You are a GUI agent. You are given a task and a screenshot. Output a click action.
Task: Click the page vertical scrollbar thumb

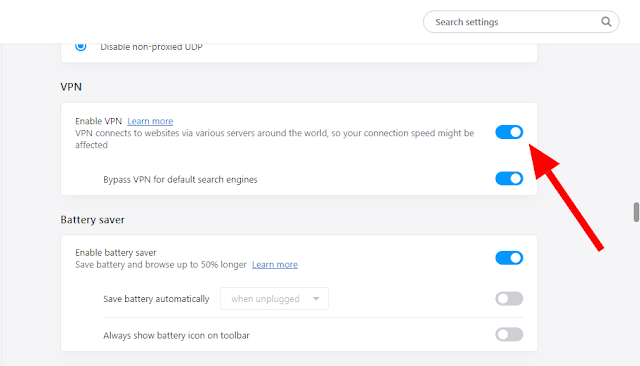click(636, 212)
